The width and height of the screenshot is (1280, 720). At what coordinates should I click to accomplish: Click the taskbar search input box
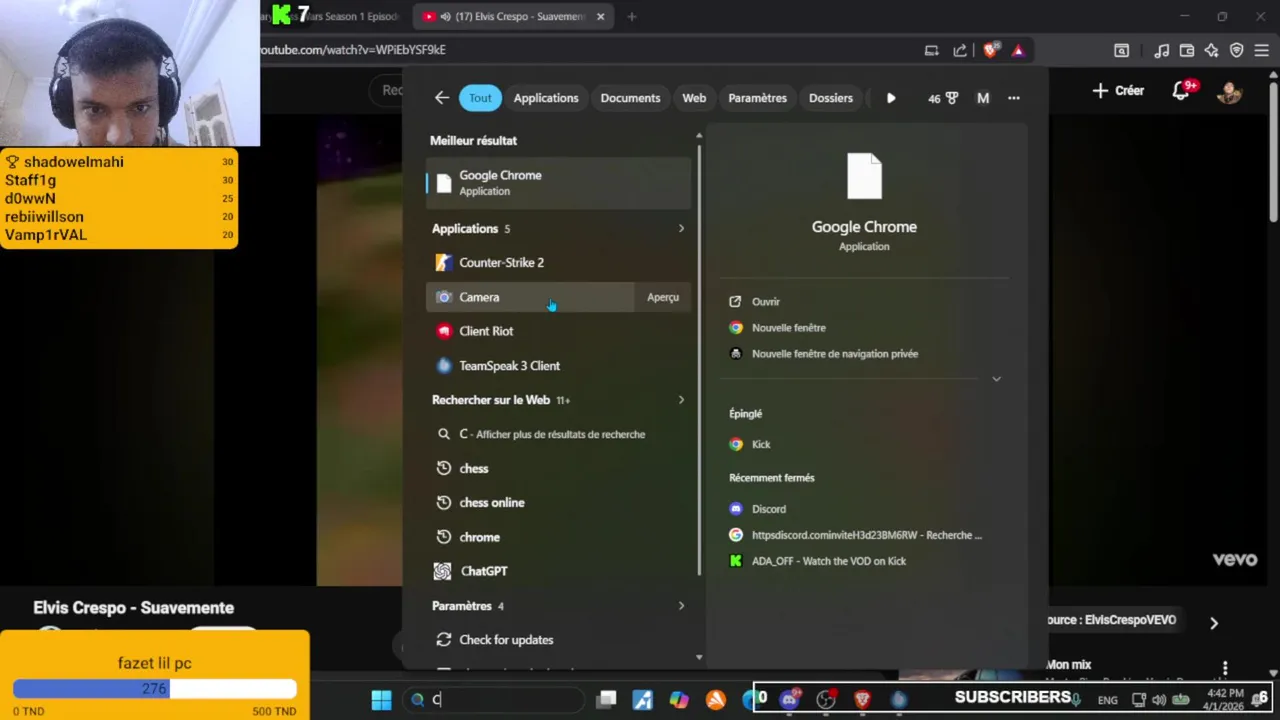[x=494, y=700]
